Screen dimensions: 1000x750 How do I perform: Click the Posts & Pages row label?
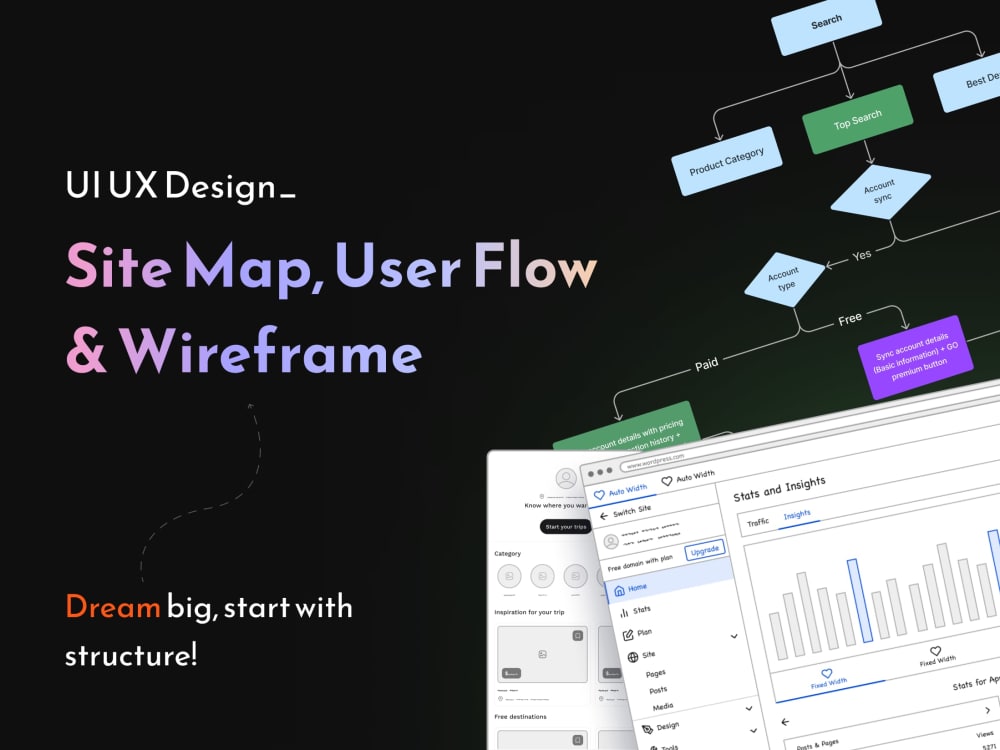818,744
